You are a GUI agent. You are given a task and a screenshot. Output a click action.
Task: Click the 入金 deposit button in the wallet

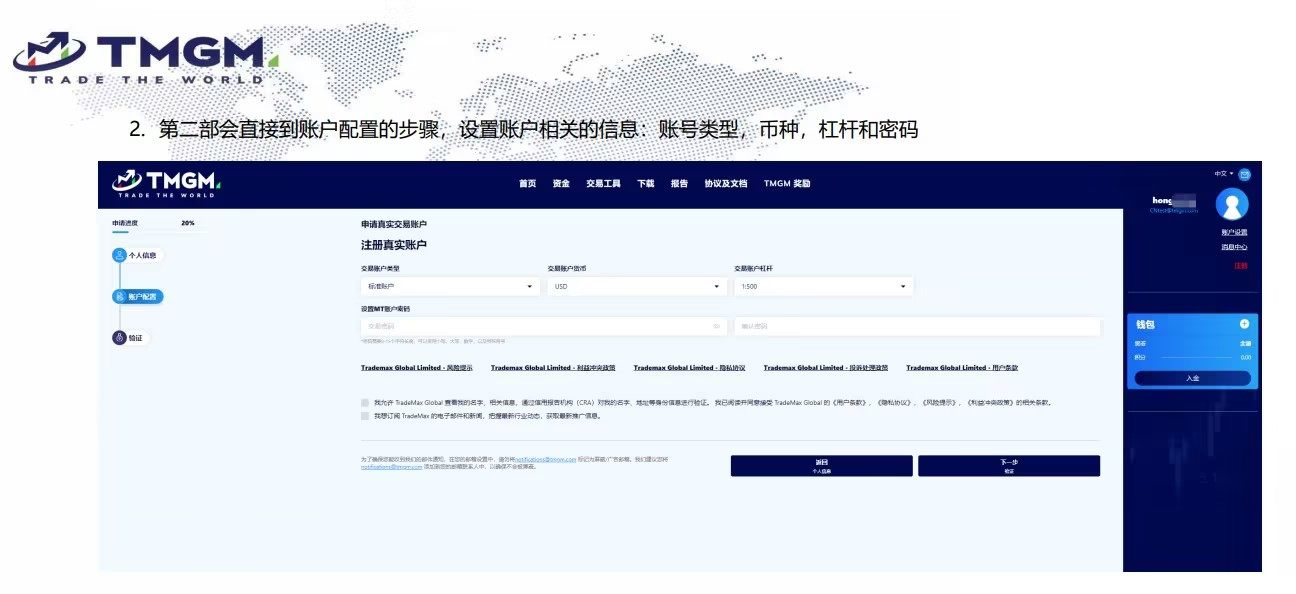pos(1192,378)
